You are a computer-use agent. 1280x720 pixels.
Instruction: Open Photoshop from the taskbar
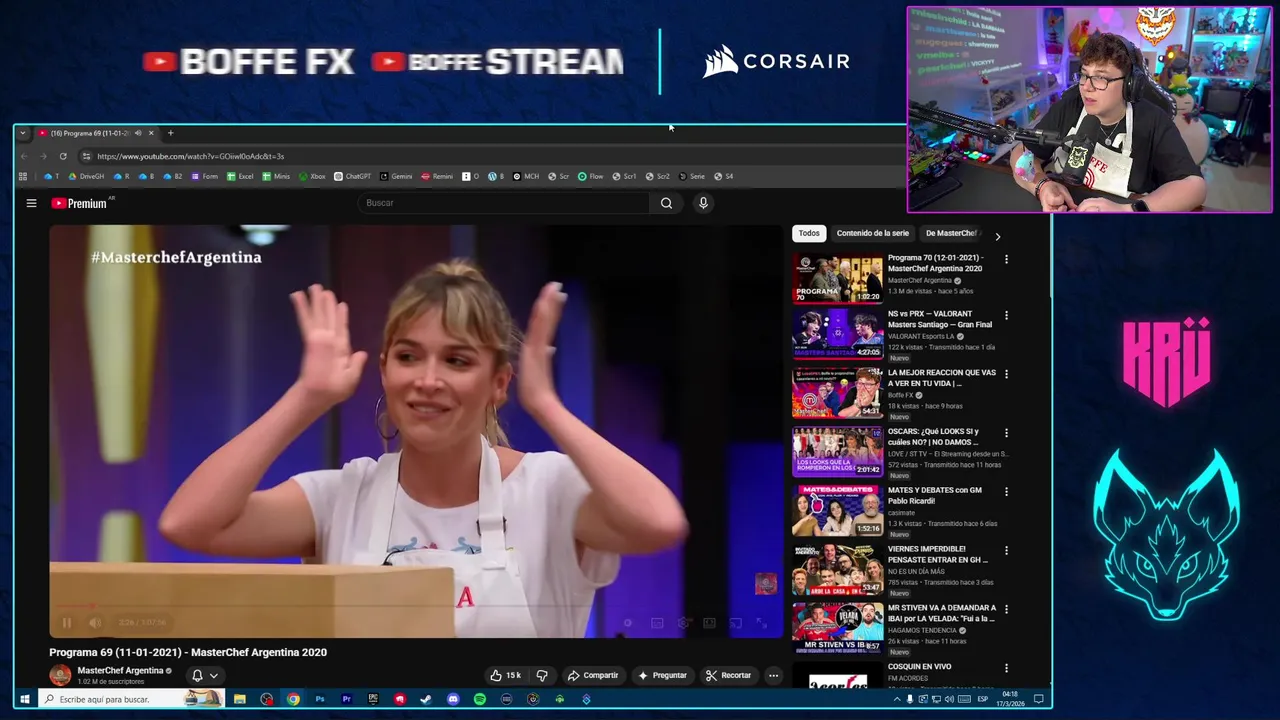320,699
